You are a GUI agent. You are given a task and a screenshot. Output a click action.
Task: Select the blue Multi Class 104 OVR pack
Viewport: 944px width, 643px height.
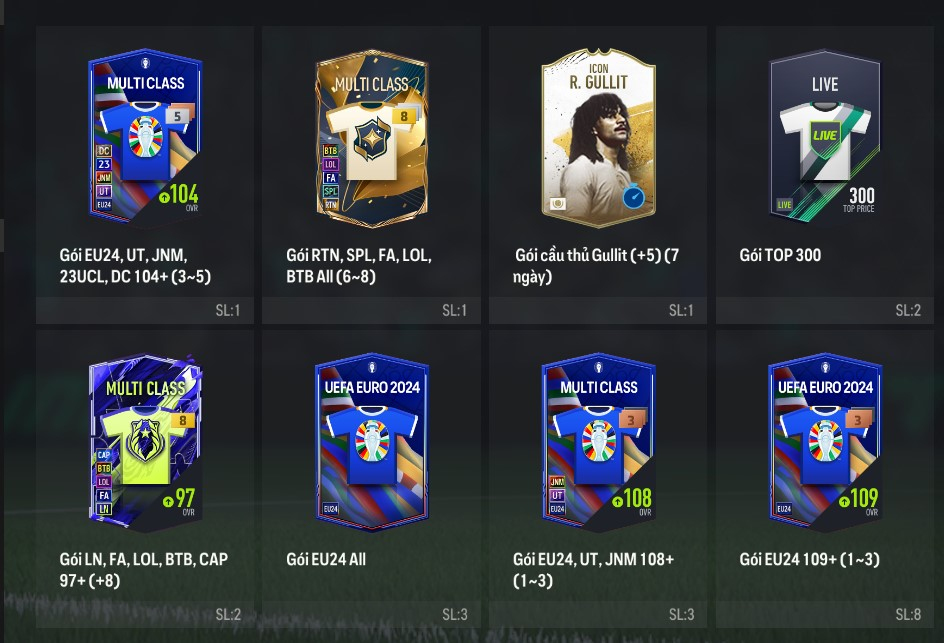click(x=145, y=138)
